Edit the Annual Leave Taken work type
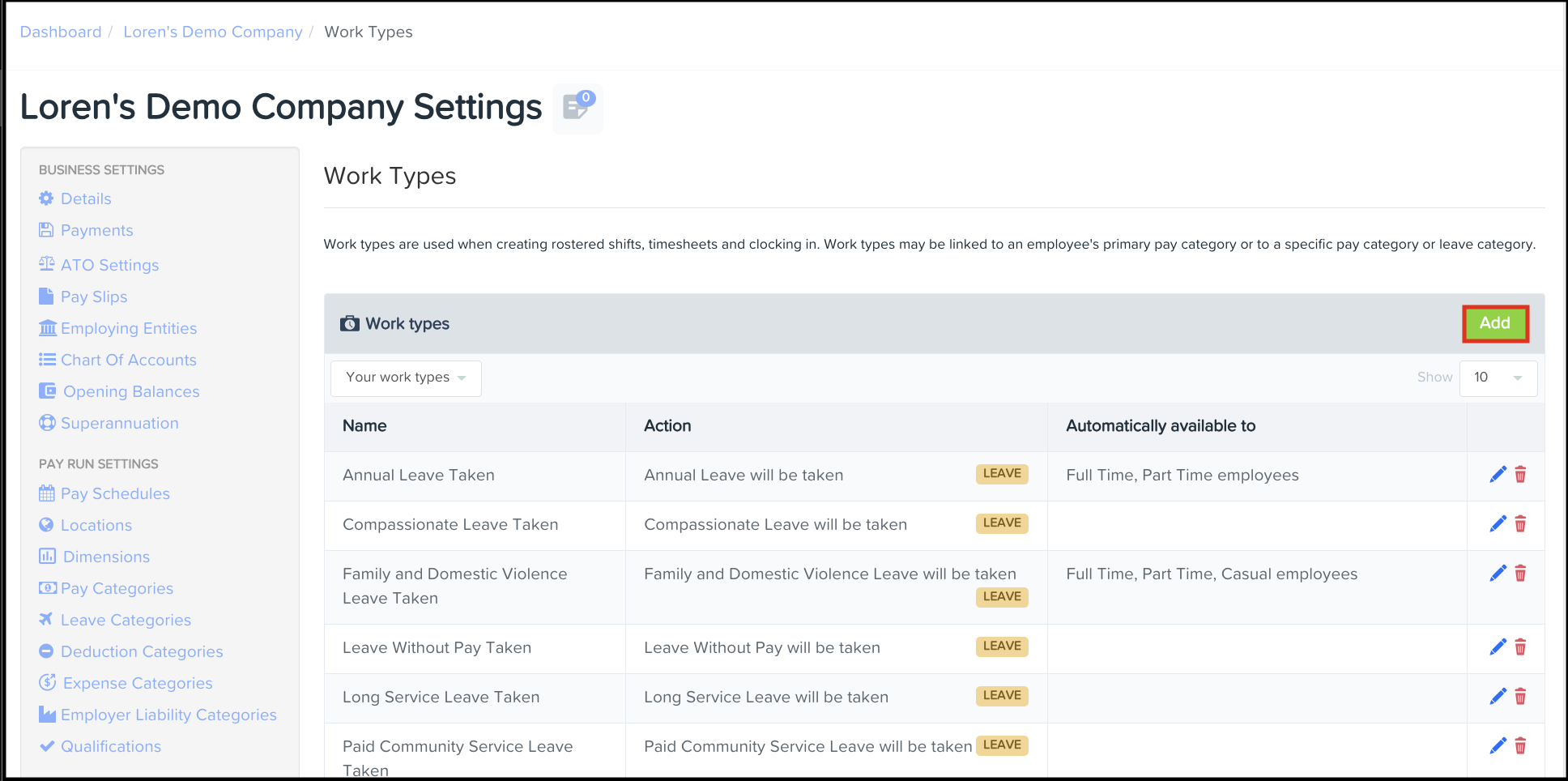The image size is (1568, 781). [x=1498, y=475]
